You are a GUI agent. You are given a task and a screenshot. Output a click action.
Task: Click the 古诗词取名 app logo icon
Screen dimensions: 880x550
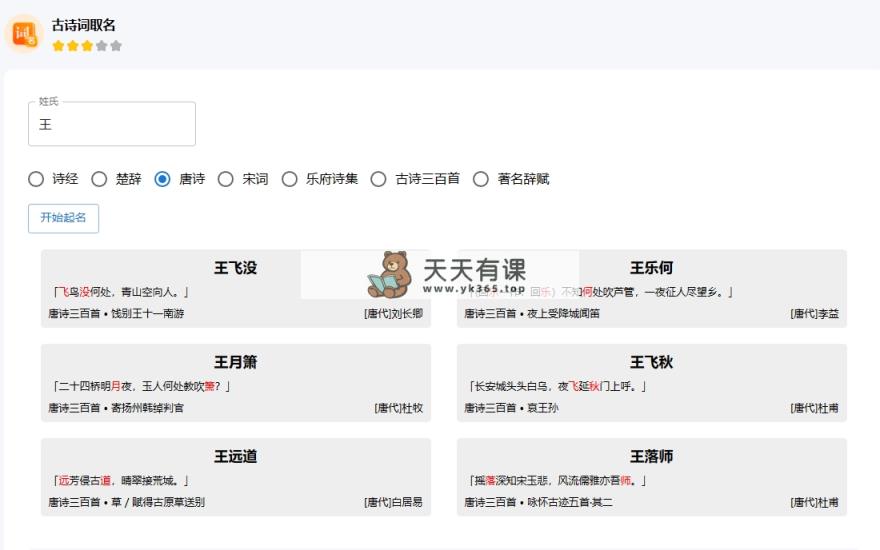tap(25, 34)
